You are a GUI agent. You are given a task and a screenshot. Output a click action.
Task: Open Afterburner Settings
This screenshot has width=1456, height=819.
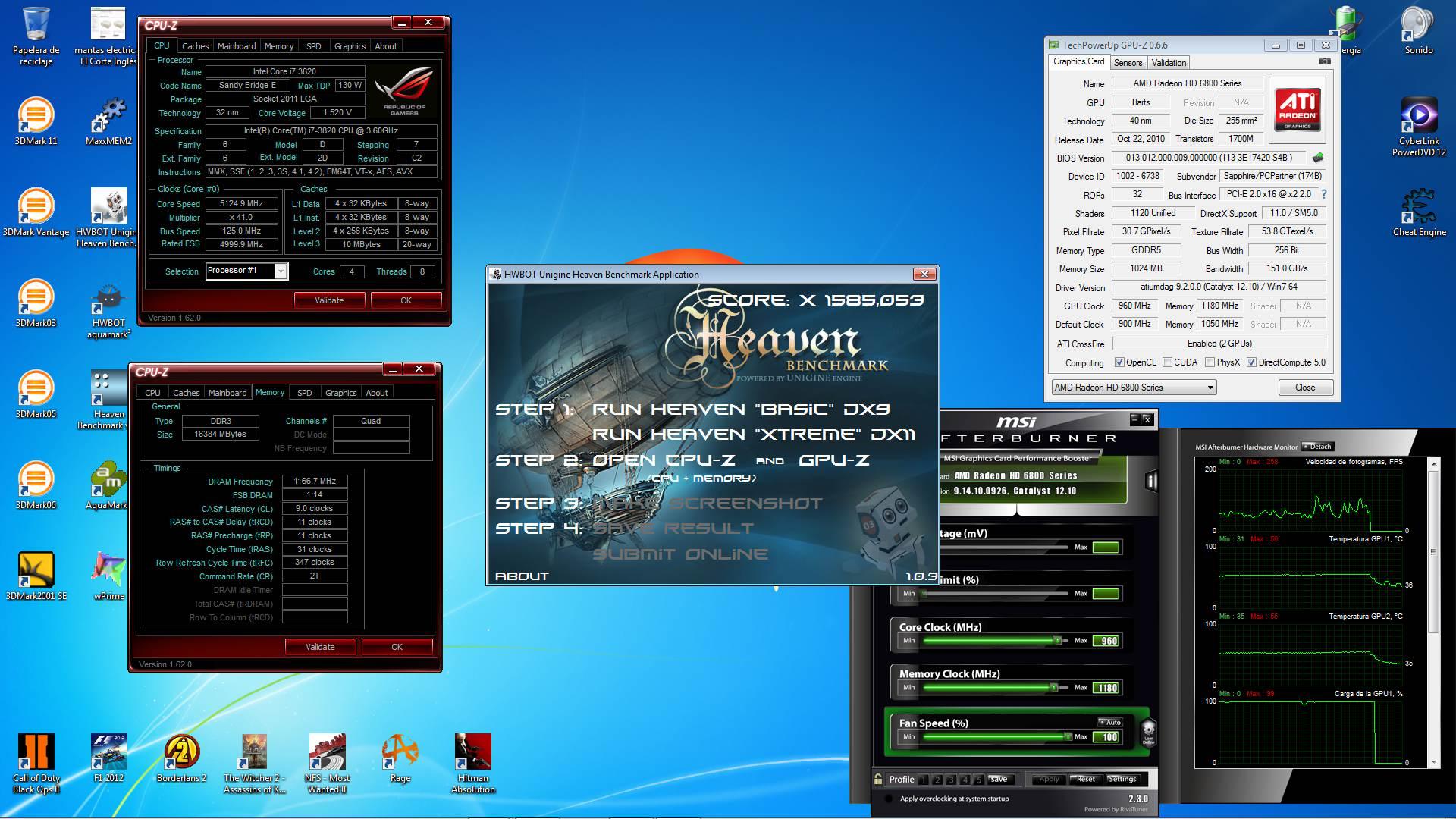tap(1122, 779)
